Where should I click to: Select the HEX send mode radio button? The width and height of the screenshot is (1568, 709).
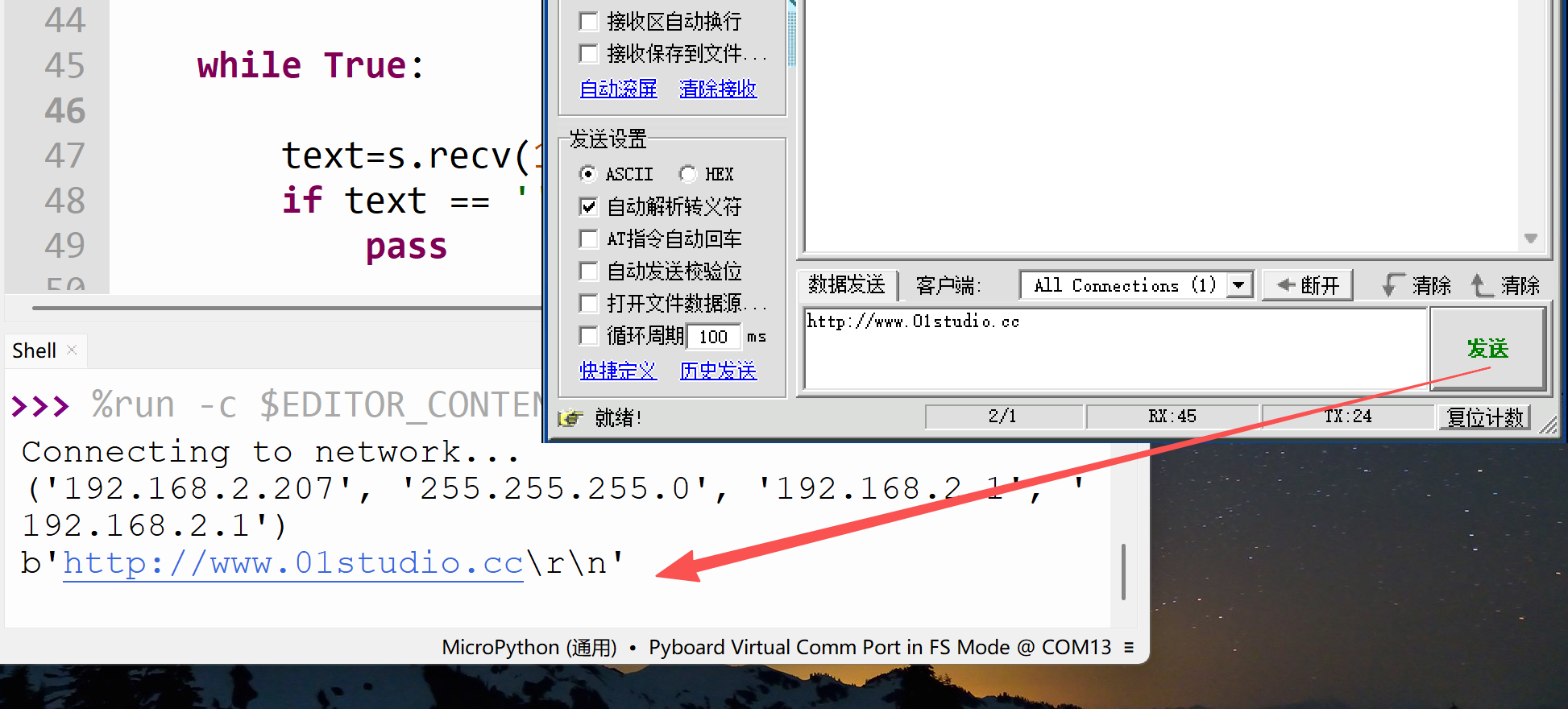coord(687,174)
